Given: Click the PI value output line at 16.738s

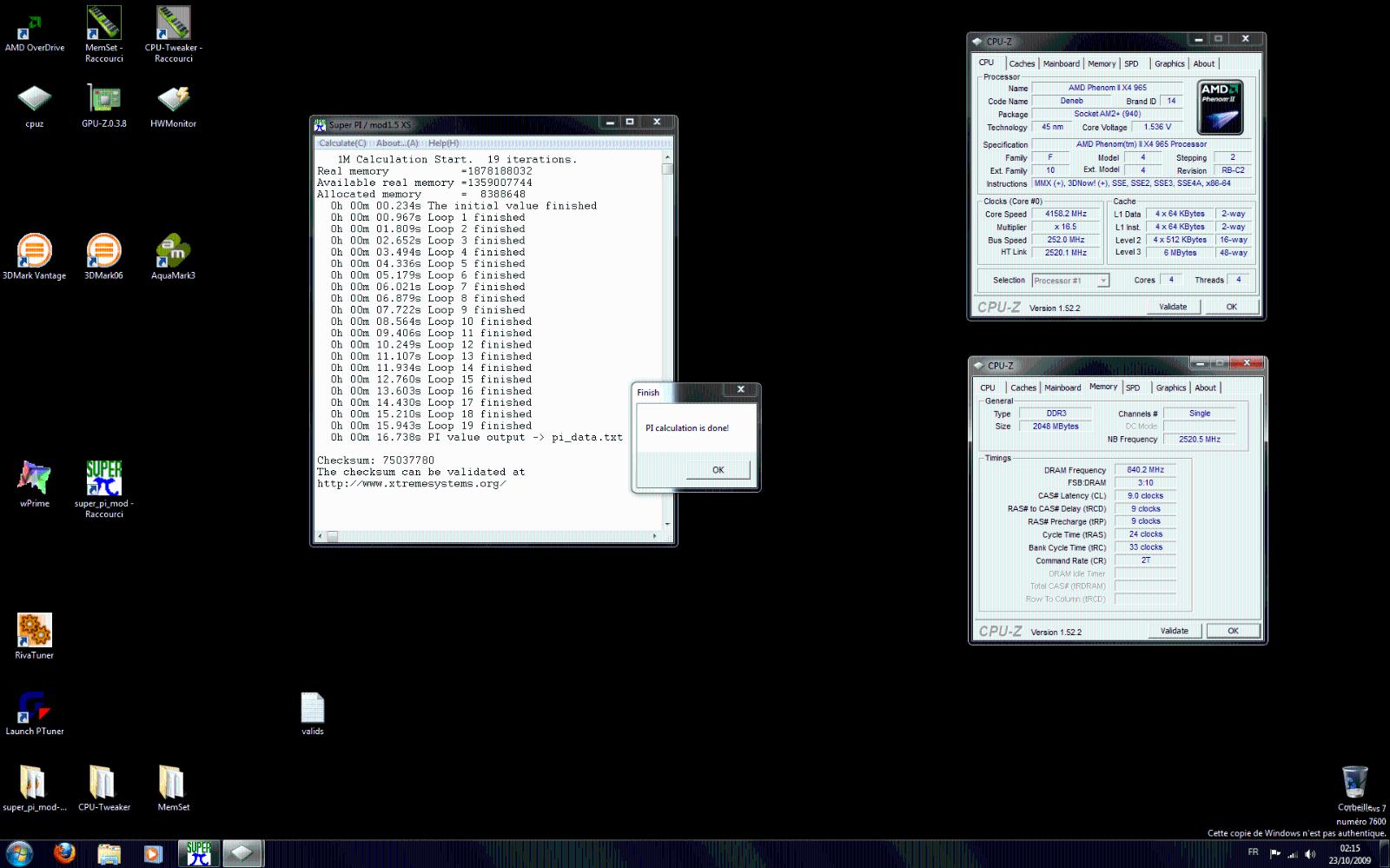Looking at the screenshot, I should click(476, 437).
